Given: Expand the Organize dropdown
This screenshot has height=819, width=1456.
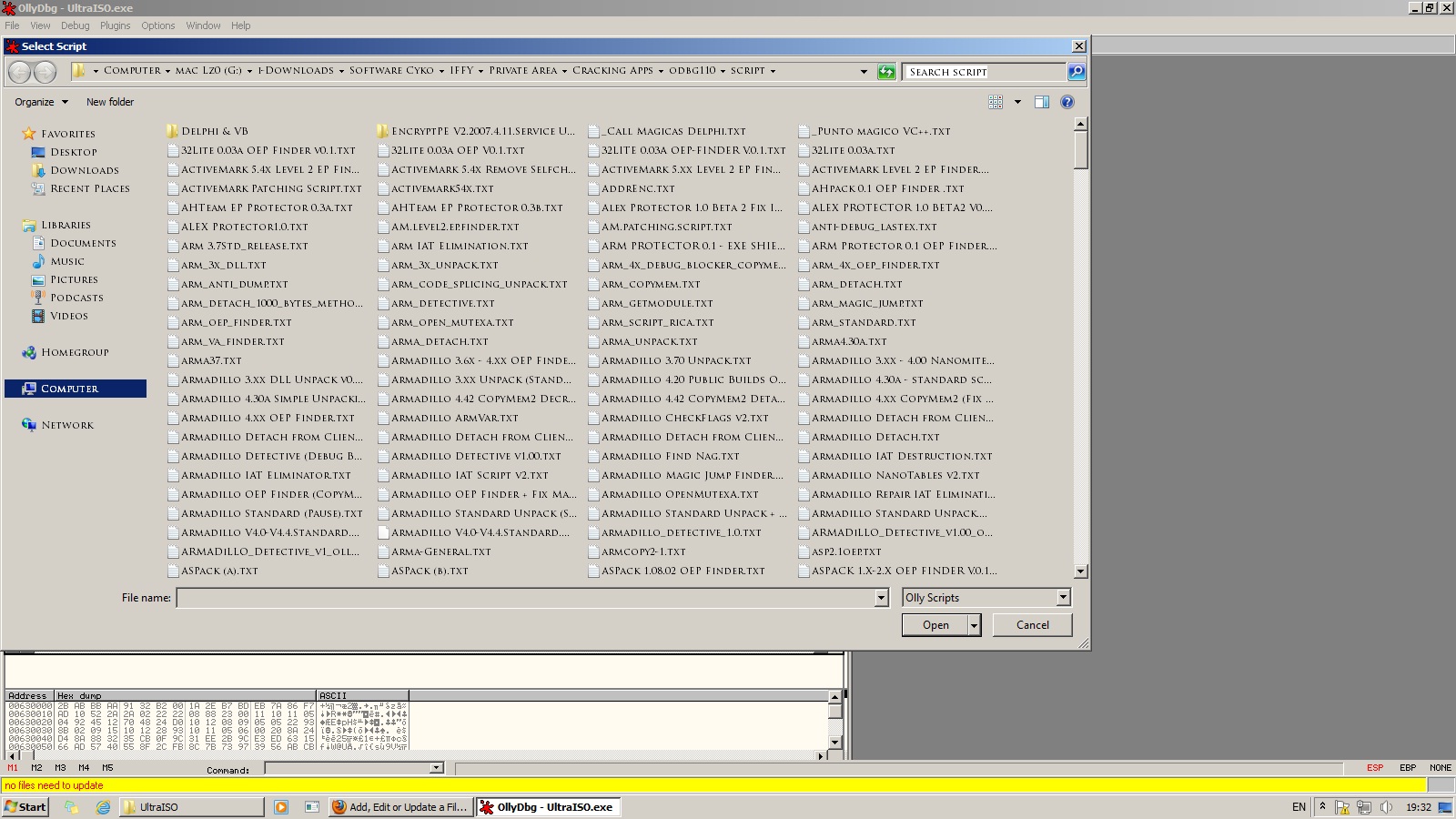Looking at the screenshot, I should pos(41,102).
